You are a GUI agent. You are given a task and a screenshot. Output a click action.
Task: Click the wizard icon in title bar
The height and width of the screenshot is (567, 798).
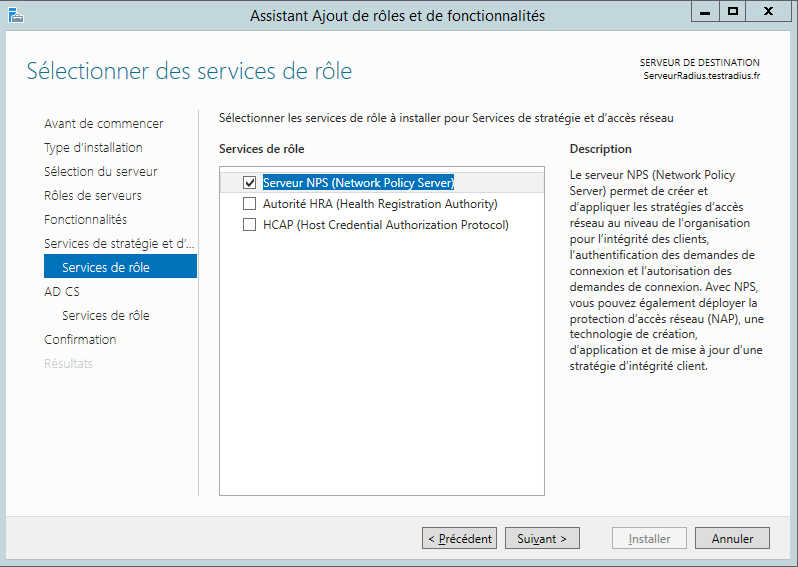click(x=13, y=14)
